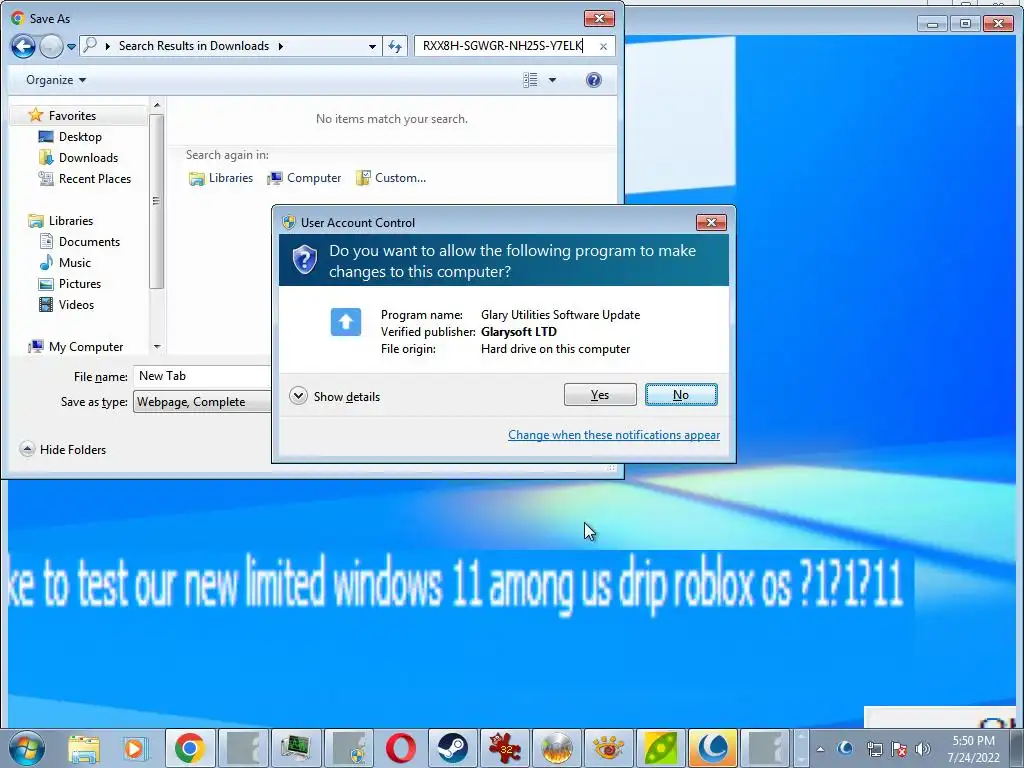
Task: Open Windows Media Player from taskbar
Action: pyautogui.click(x=135, y=749)
